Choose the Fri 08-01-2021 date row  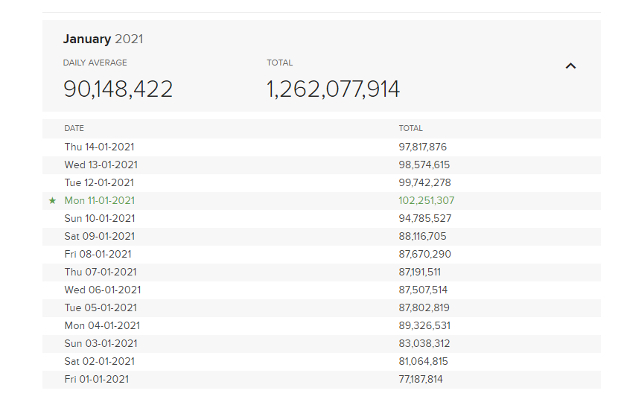click(x=98, y=254)
